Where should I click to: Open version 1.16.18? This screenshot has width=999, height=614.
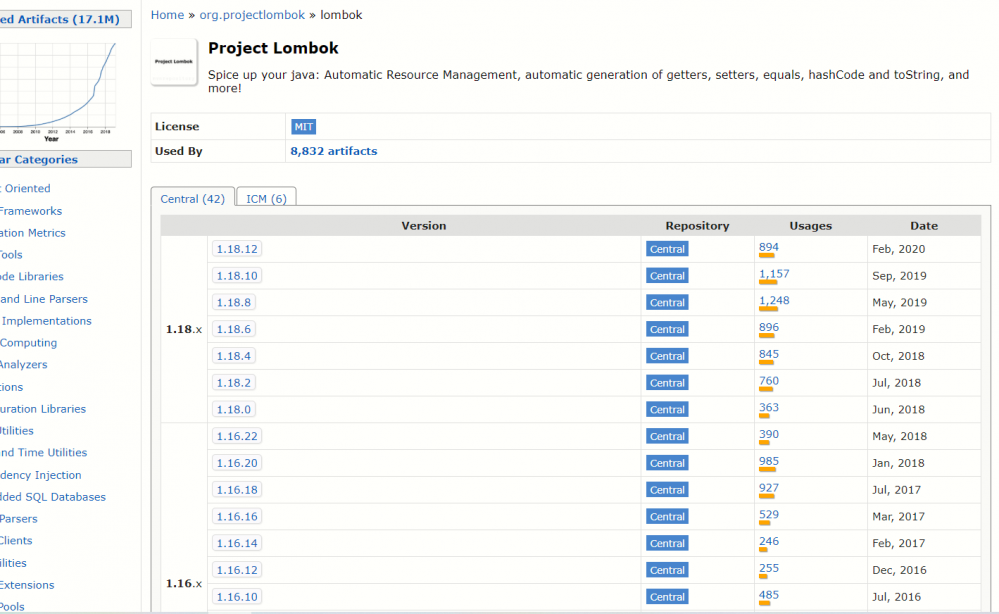click(237, 490)
